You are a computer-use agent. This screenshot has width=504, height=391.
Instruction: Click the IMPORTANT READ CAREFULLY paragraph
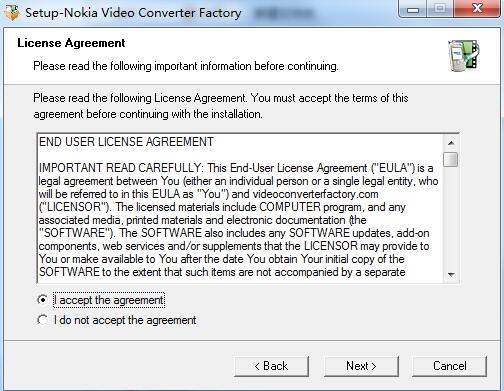point(238,220)
